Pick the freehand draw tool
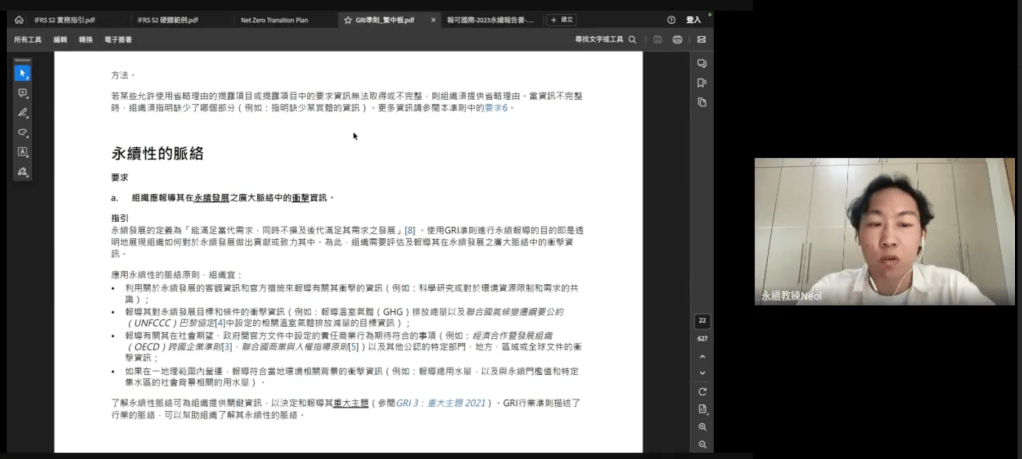 click(x=22, y=132)
